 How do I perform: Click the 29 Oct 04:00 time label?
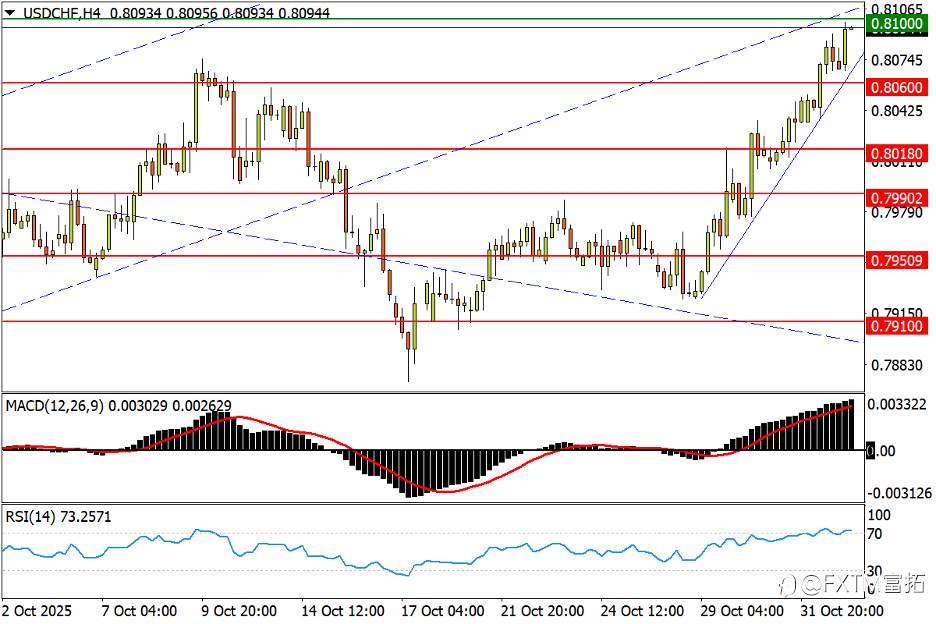click(741, 611)
